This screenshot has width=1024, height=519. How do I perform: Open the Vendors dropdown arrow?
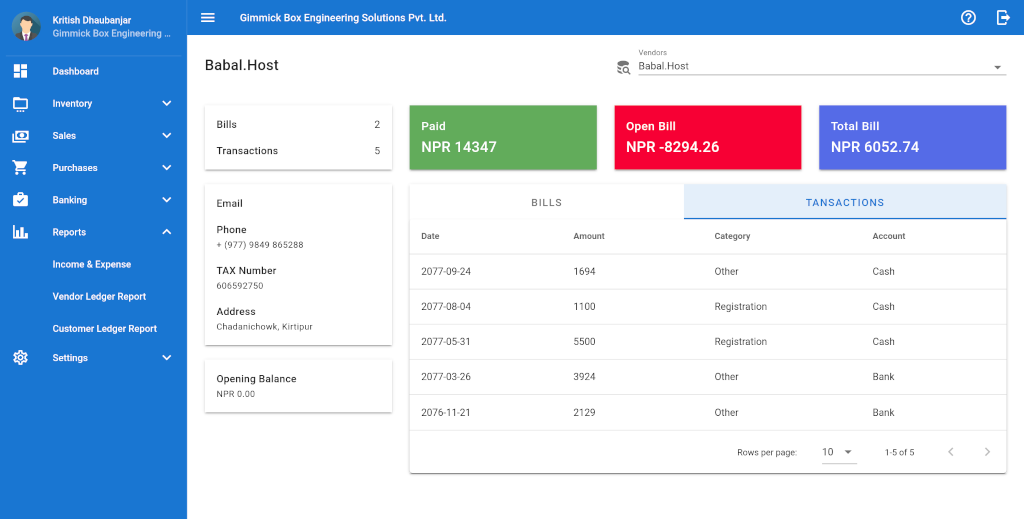click(x=997, y=67)
